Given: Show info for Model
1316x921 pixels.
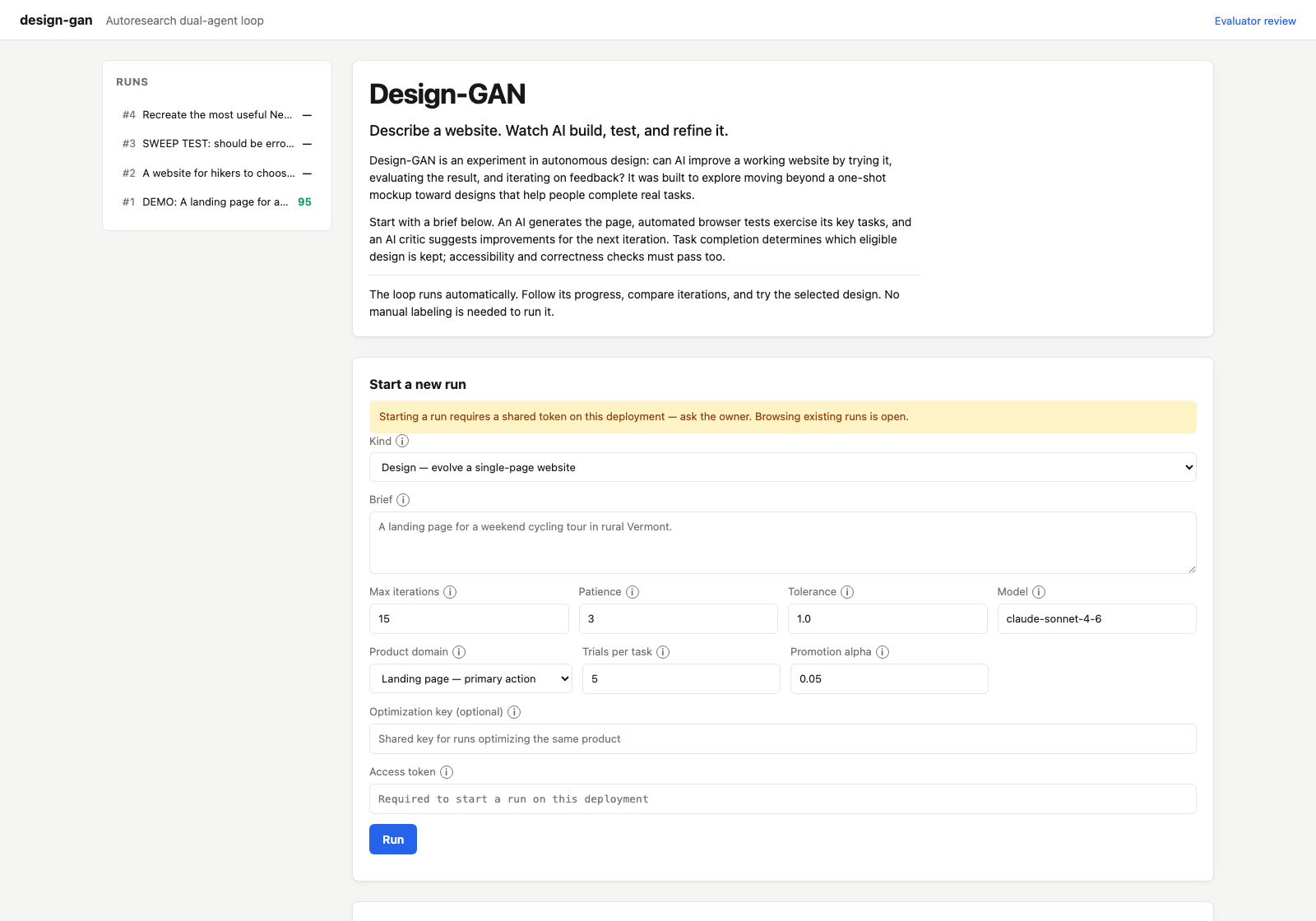Looking at the screenshot, I should (1039, 591).
